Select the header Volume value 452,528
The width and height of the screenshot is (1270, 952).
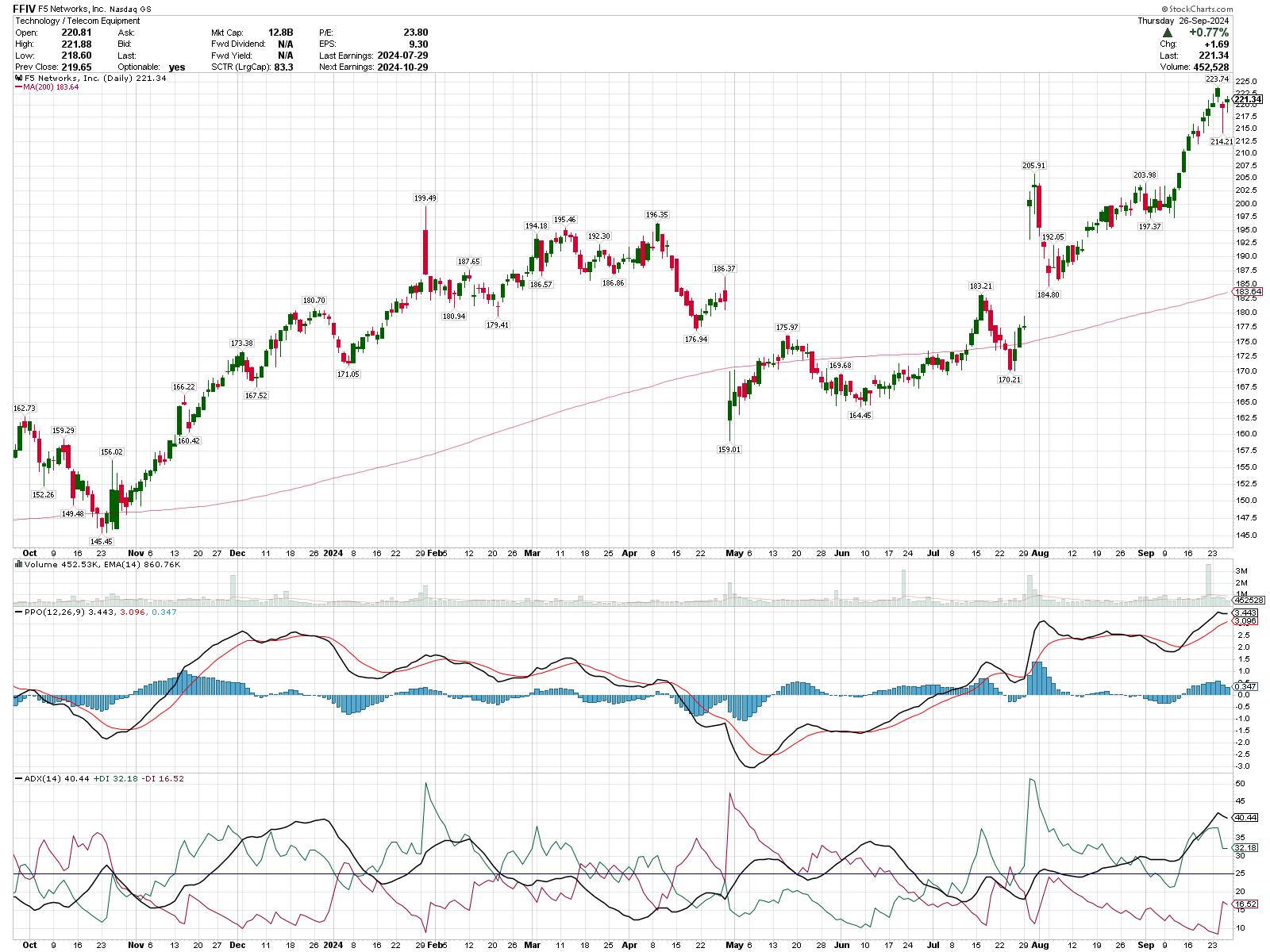pyautogui.click(x=1211, y=67)
